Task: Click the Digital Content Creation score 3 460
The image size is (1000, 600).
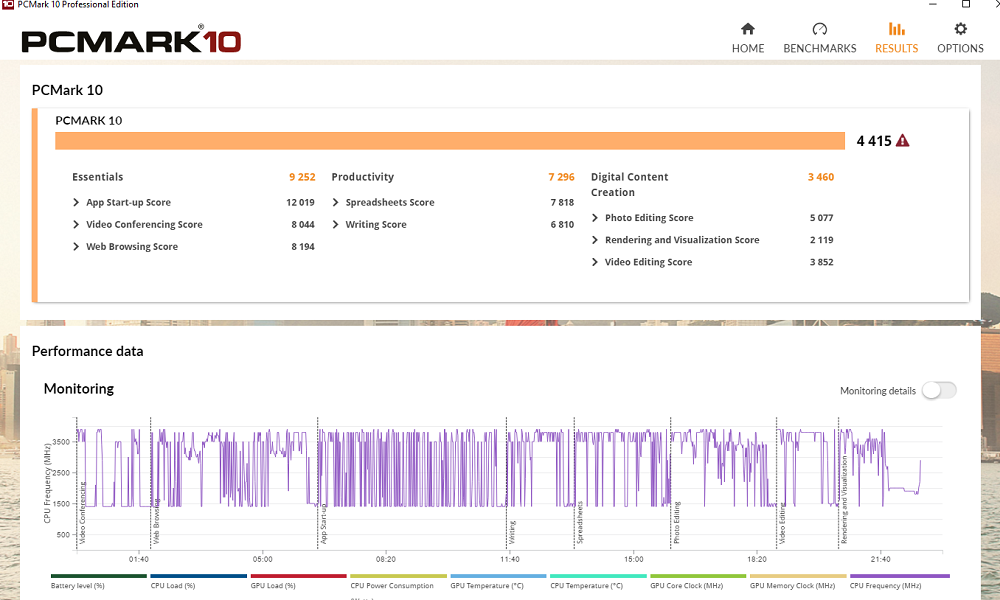Action: tap(821, 177)
